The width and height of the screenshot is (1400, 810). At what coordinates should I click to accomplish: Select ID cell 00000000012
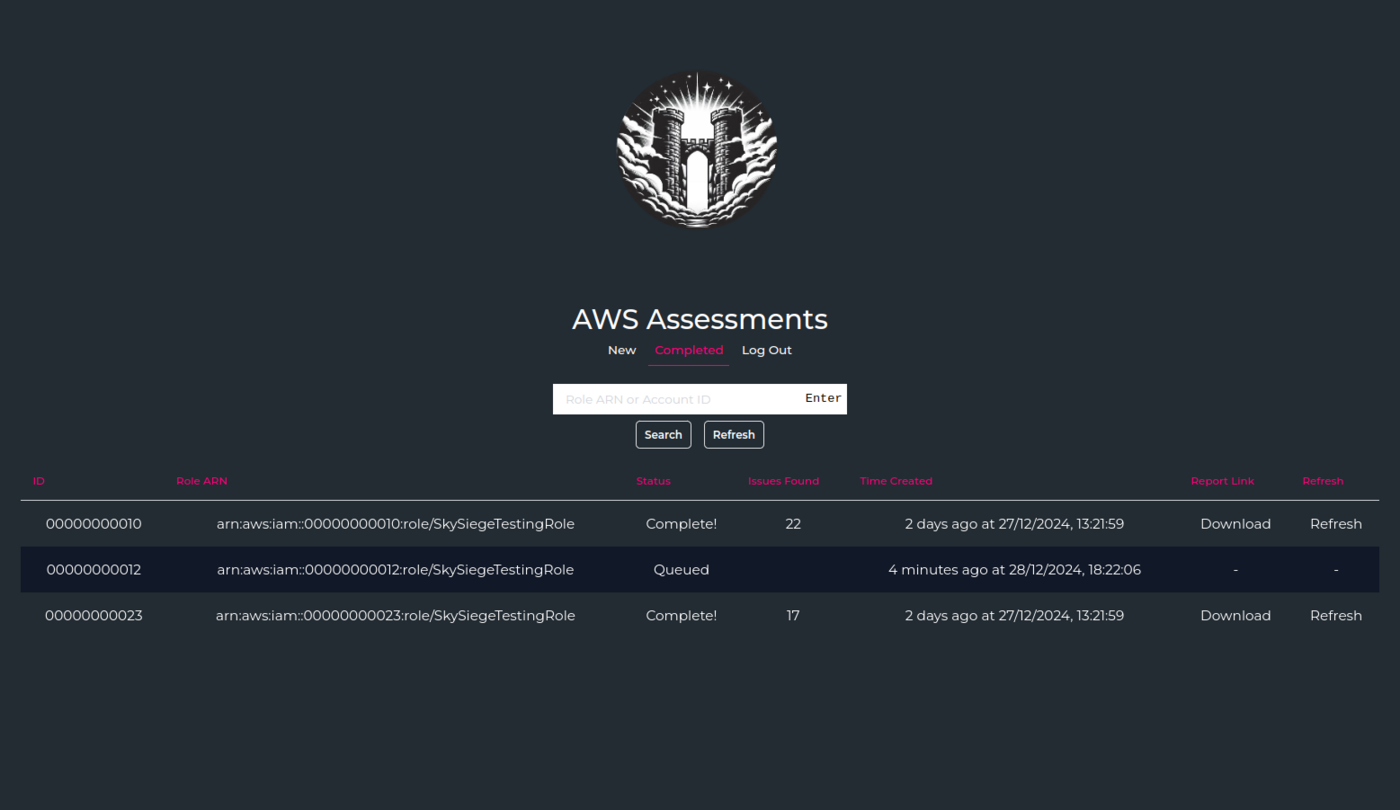[94, 570]
